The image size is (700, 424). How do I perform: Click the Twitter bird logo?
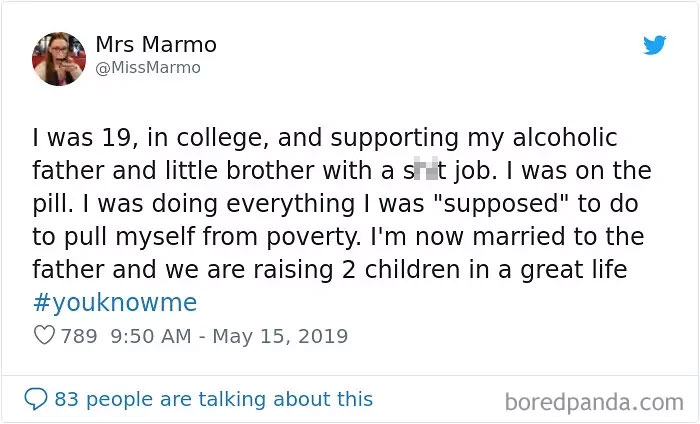(655, 45)
